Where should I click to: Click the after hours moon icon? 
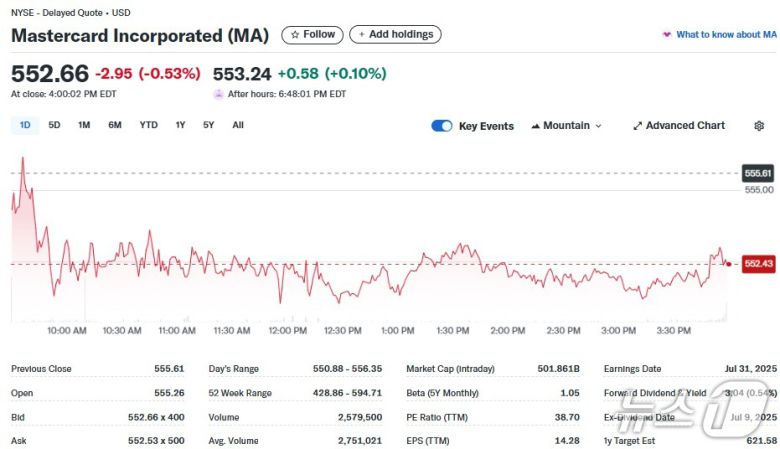pyautogui.click(x=218, y=94)
